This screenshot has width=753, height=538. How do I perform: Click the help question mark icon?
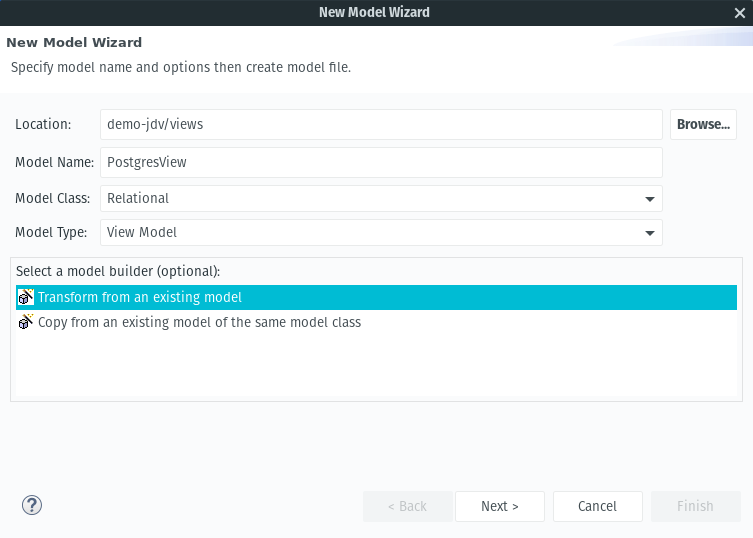(32, 505)
